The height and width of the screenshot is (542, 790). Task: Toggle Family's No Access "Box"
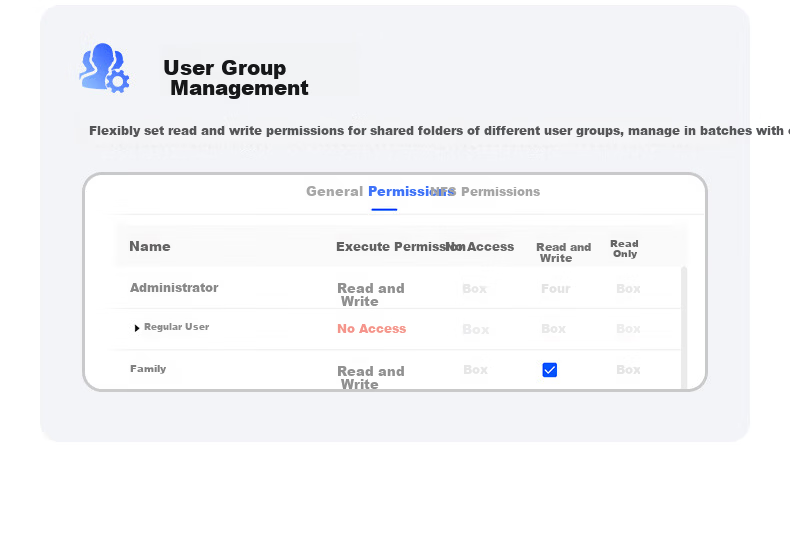click(x=475, y=370)
